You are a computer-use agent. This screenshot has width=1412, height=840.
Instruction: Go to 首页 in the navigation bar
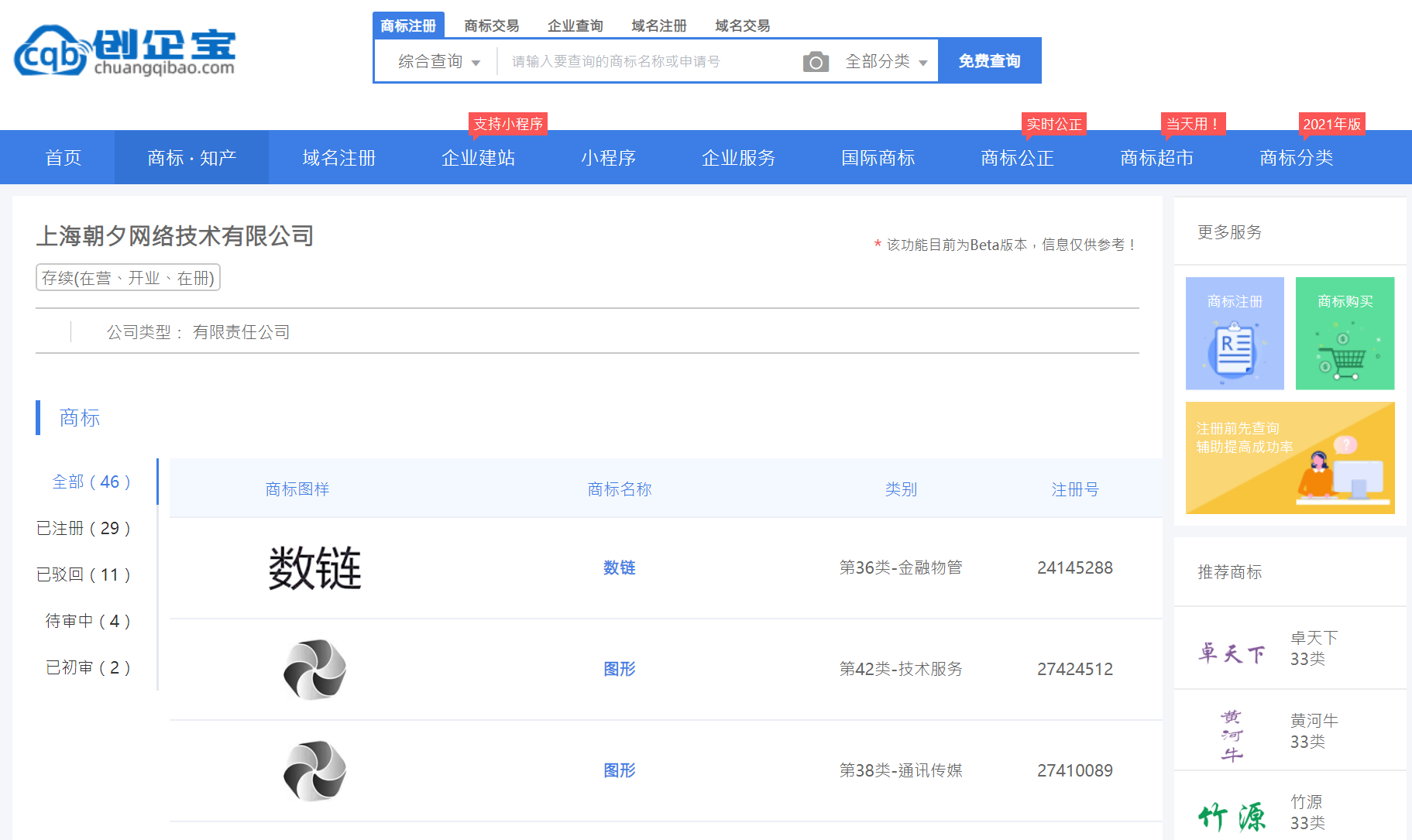coord(64,158)
